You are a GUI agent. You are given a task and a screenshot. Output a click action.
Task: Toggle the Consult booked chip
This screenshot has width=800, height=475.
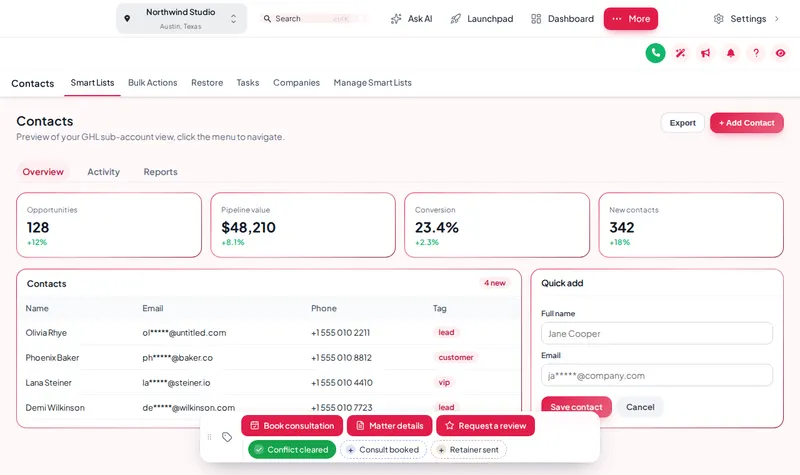pyautogui.click(x=383, y=449)
